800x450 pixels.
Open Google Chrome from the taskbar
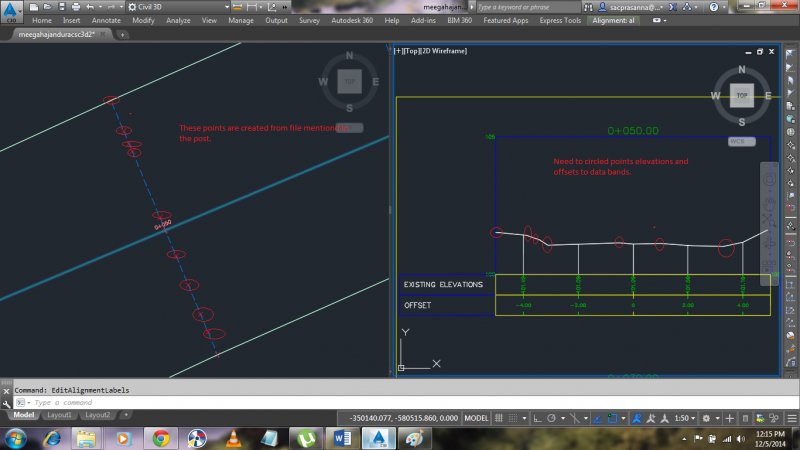point(160,437)
